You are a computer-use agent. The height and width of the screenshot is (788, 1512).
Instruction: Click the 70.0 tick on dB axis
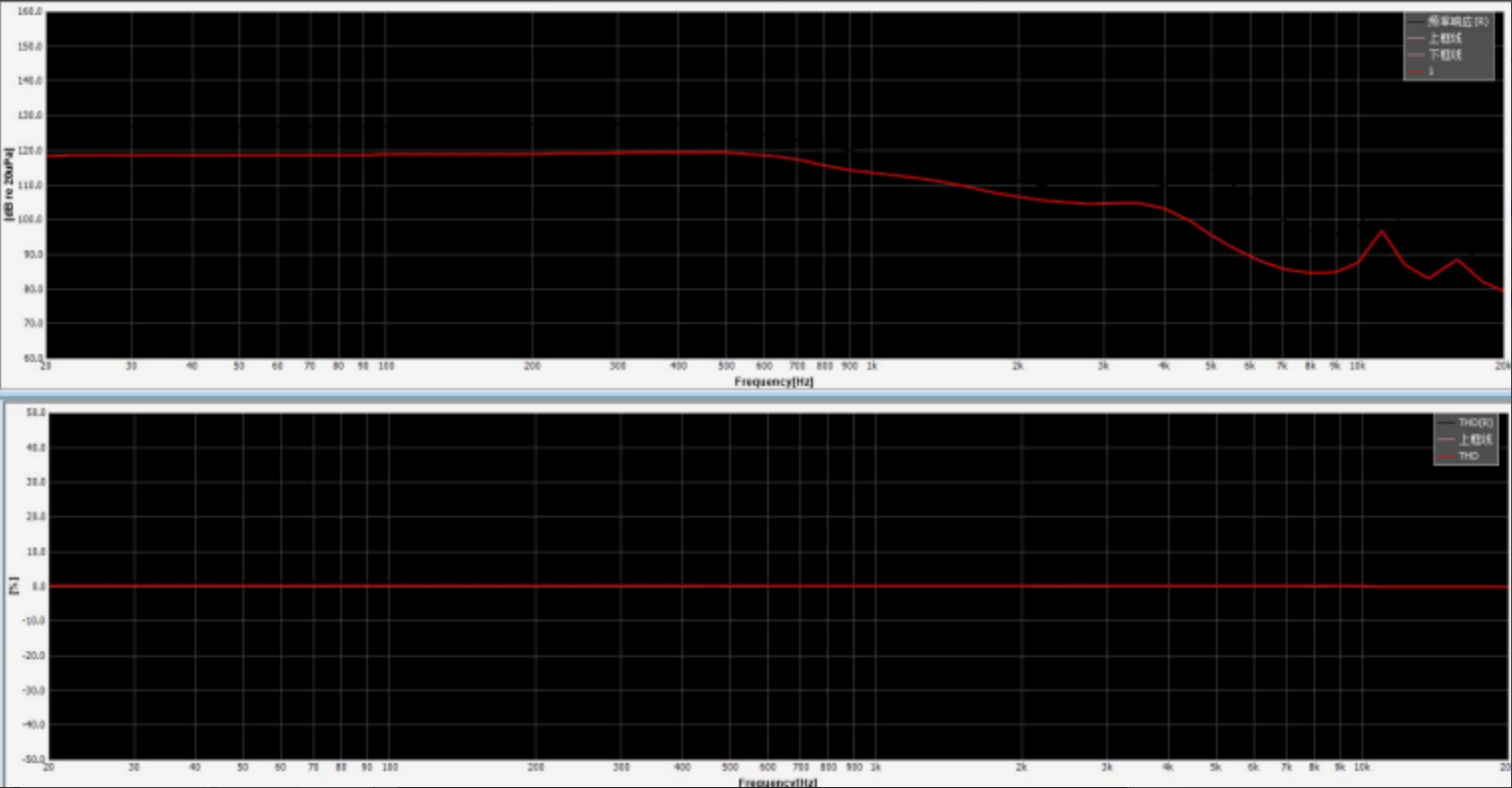pyautogui.click(x=32, y=323)
